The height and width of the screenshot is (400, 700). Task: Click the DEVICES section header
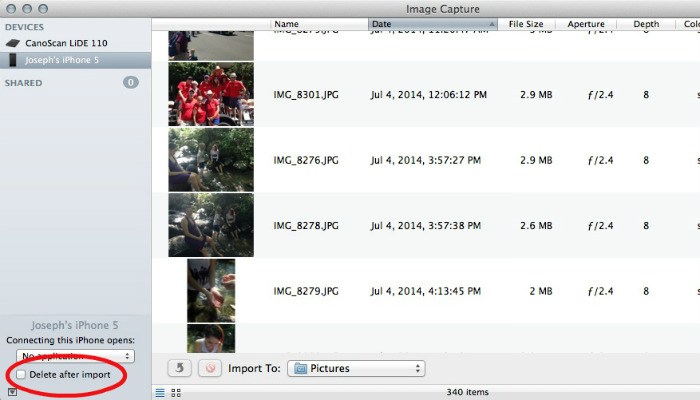point(25,27)
